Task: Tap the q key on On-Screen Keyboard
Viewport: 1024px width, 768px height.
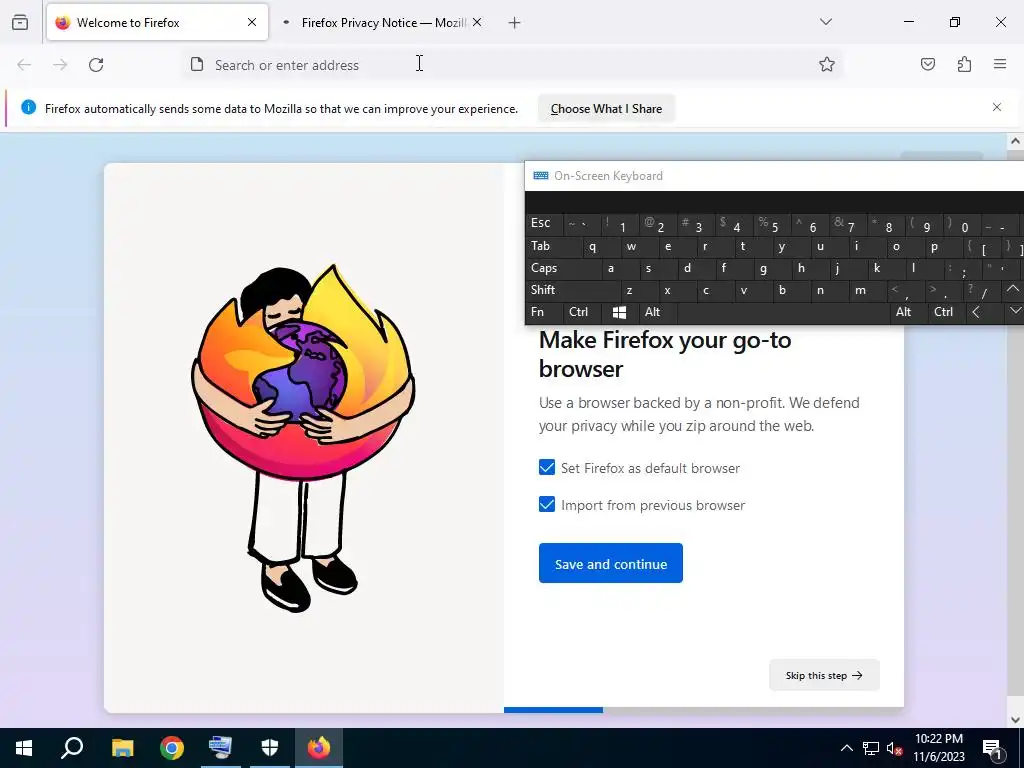Action: coord(601,246)
